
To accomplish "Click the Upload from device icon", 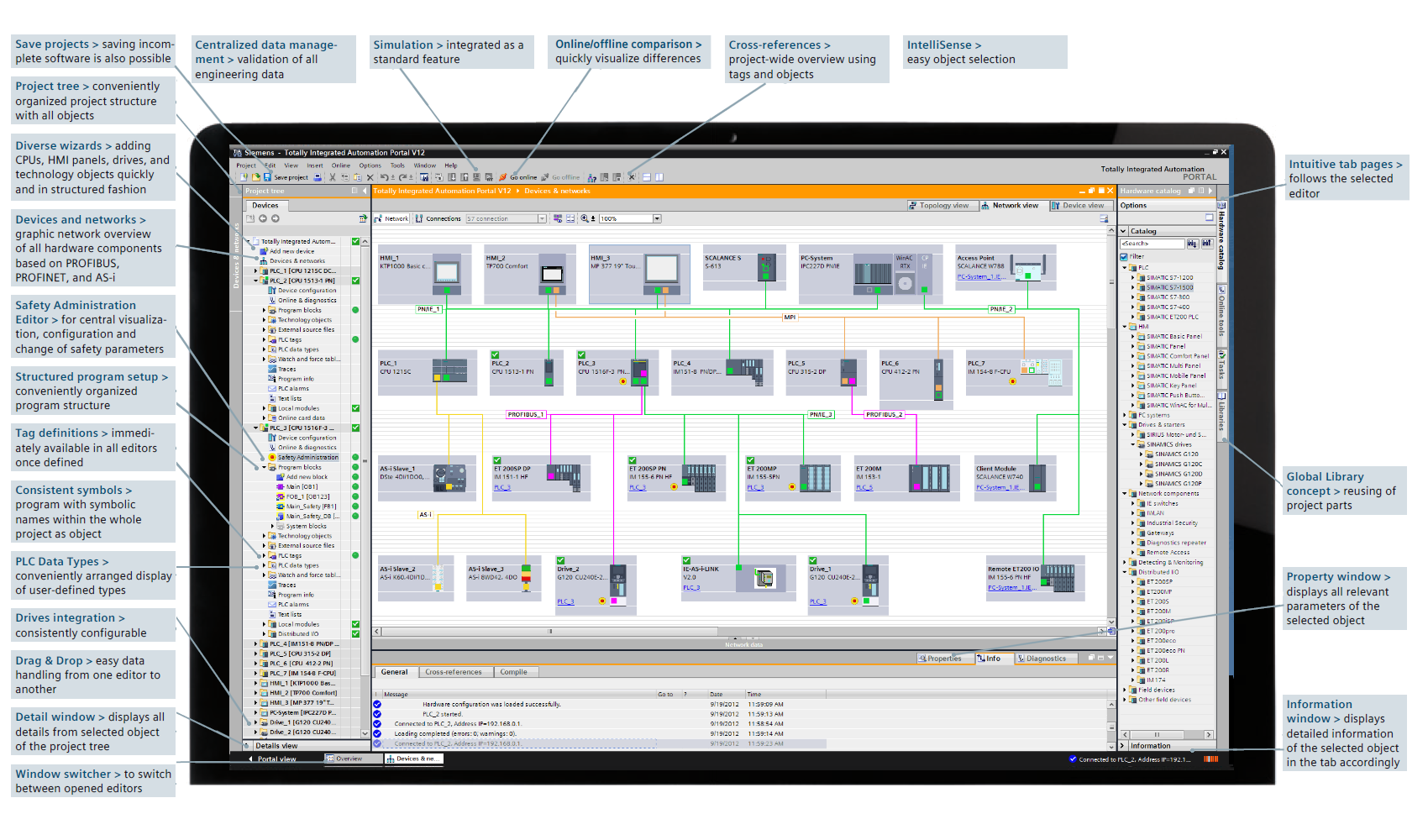I will click(465, 177).
